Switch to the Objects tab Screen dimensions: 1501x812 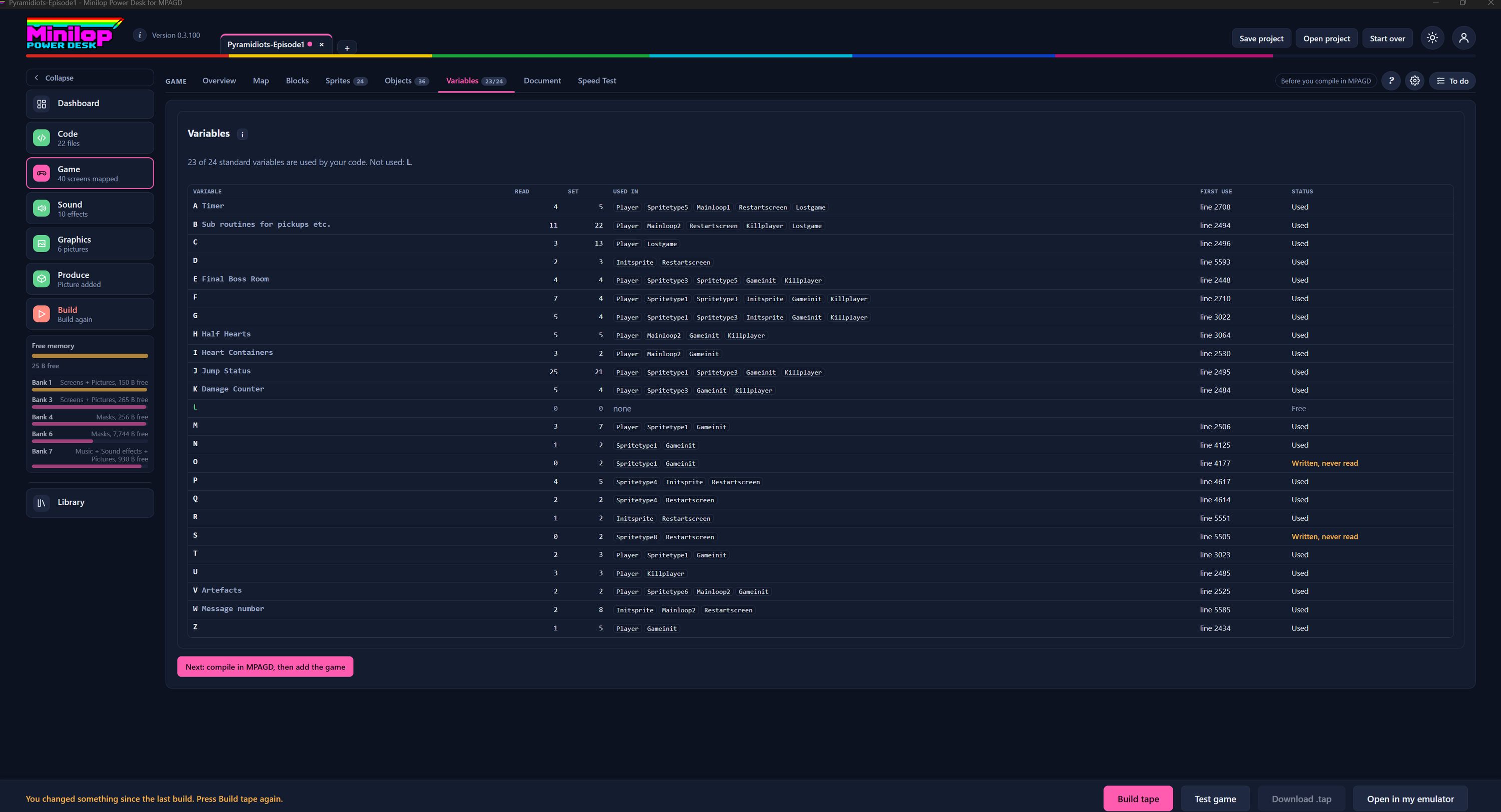tap(407, 81)
